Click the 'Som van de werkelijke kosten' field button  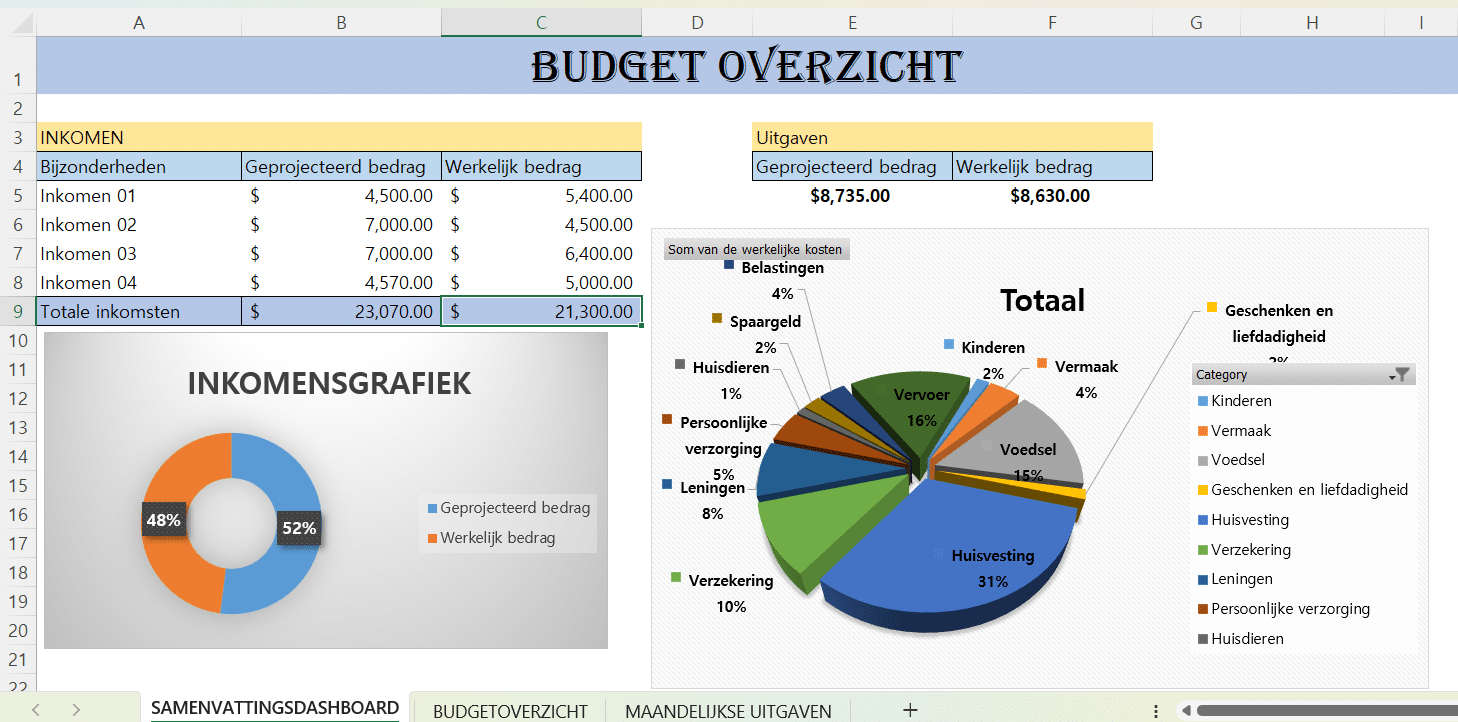tap(755, 249)
